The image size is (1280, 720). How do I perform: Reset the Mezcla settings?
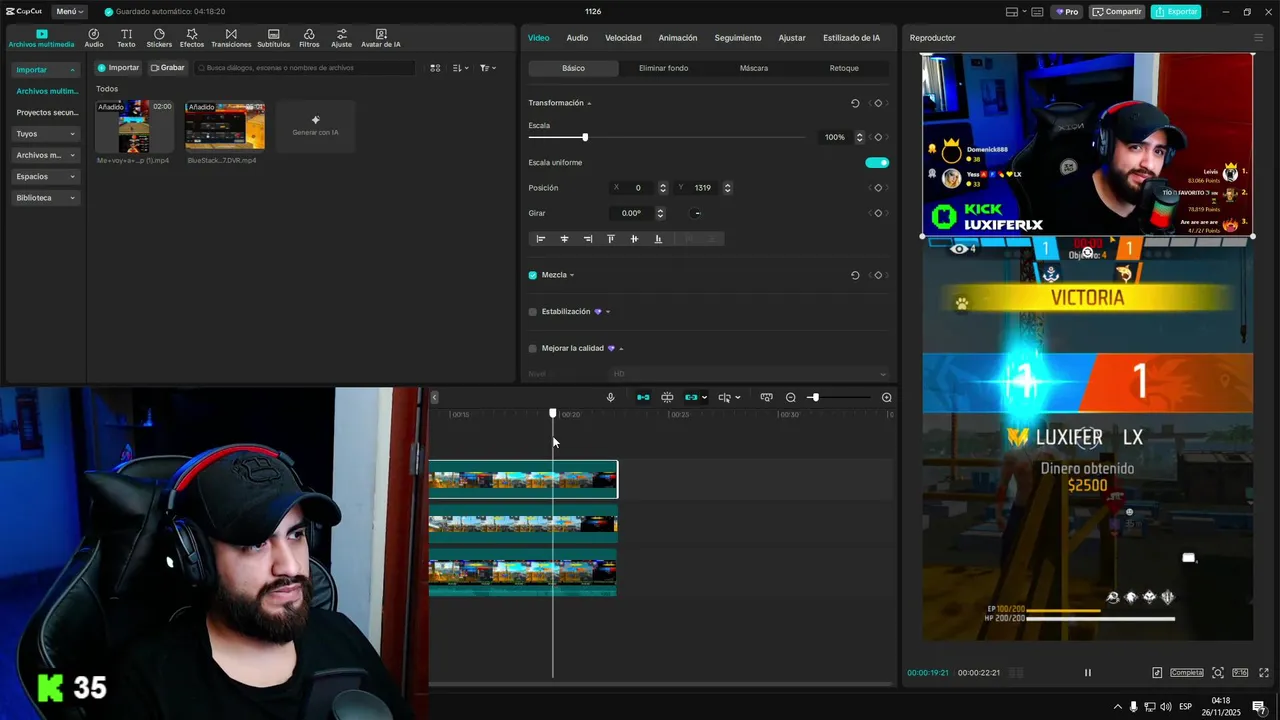click(x=855, y=275)
